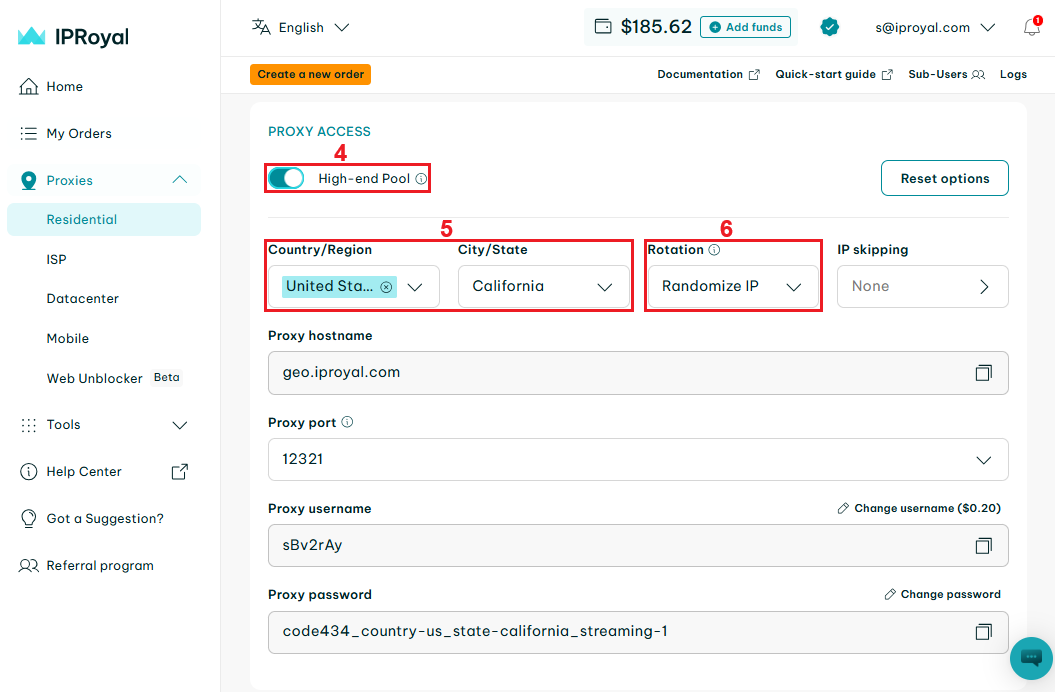Copy the proxy password with copy icon

pyautogui.click(x=983, y=632)
